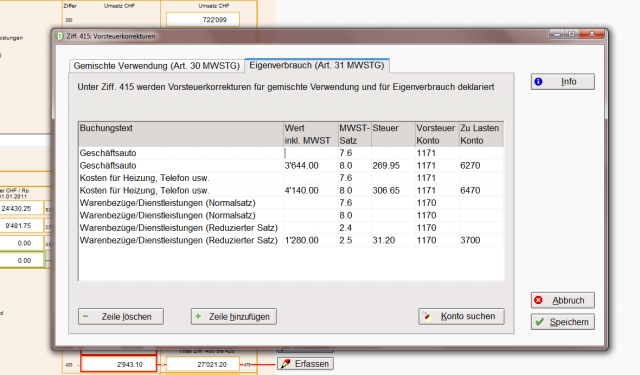The width and height of the screenshot is (640, 375).
Task: Click green checkmark icon on Speichern
Action: [x=540, y=322]
